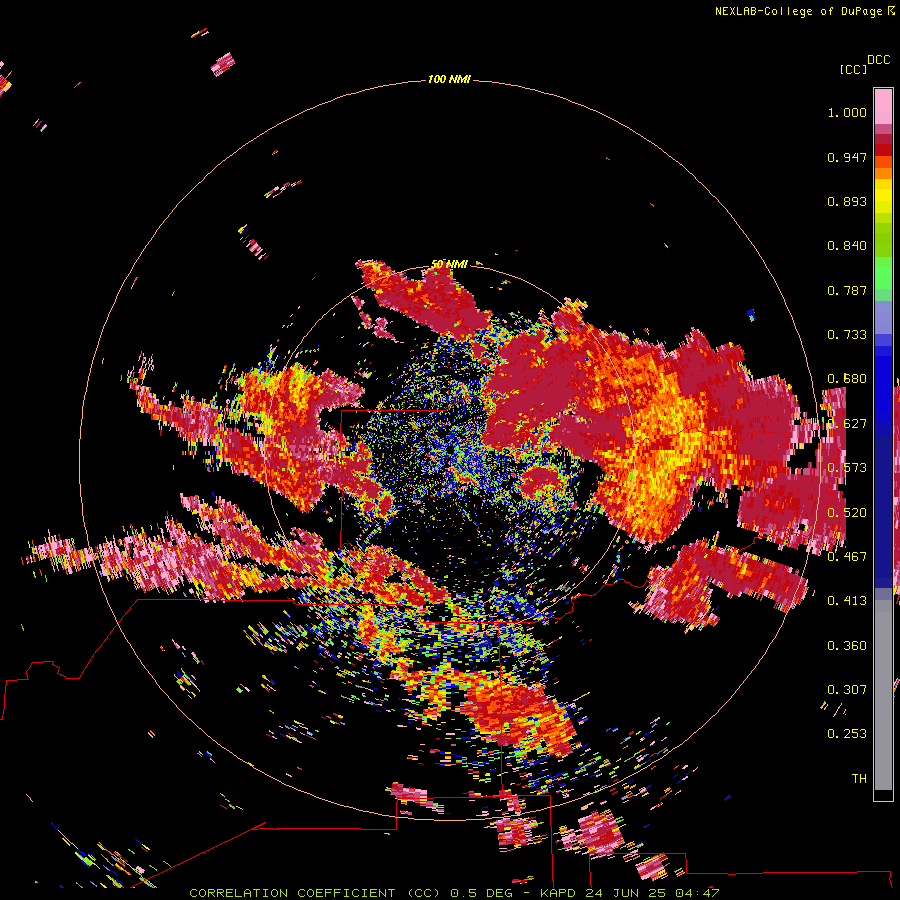
Task: Select the 1.000 scale value
Action: 847,112
